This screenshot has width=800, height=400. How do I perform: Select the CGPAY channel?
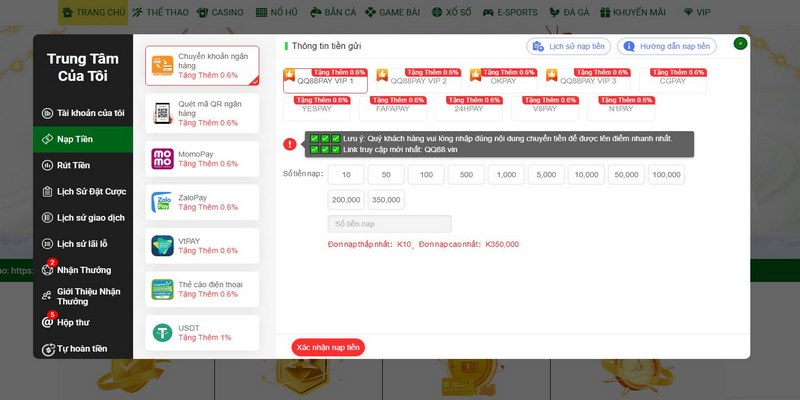672,81
